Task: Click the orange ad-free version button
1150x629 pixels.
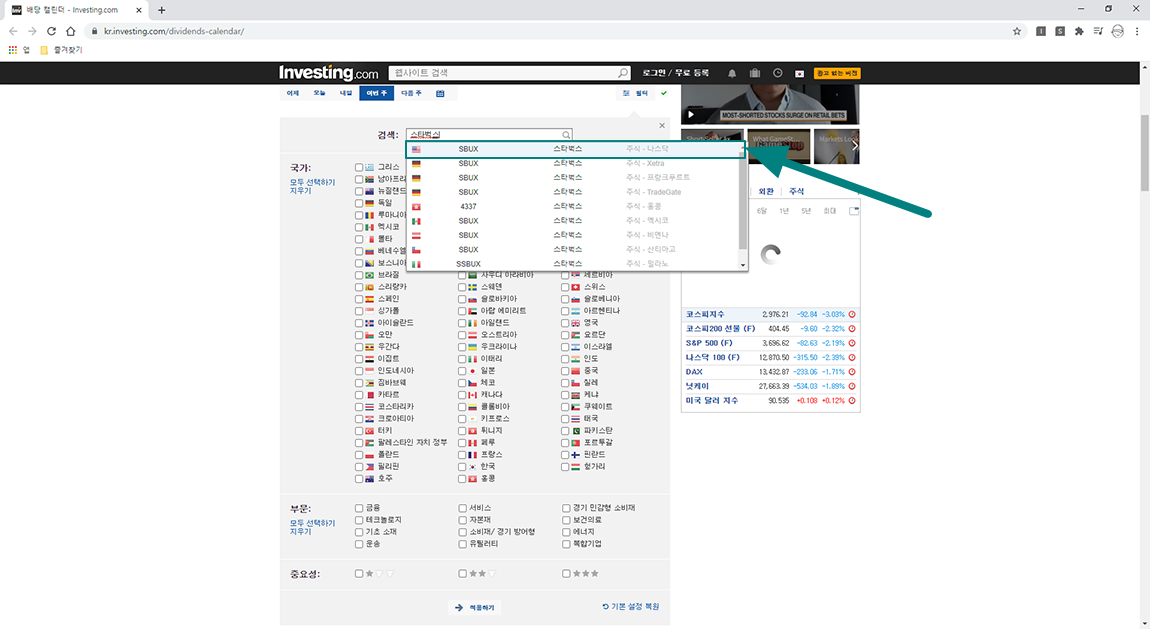Action: [837, 73]
